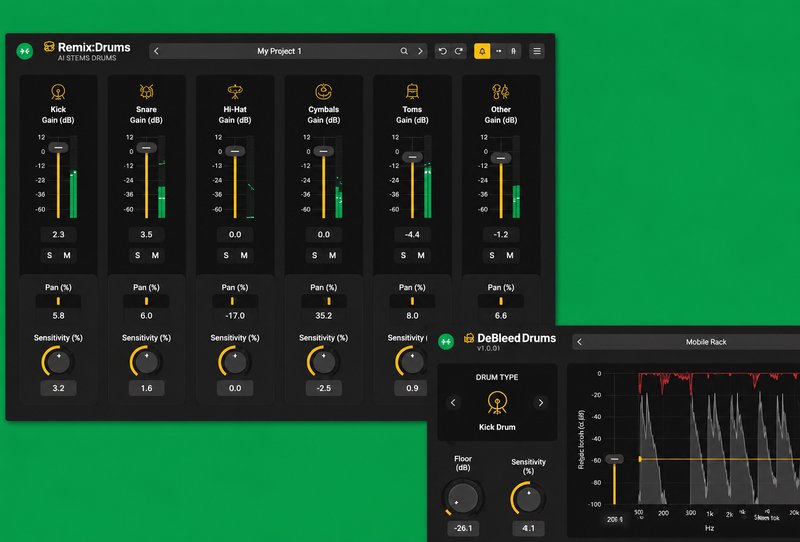The width and height of the screenshot is (800, 542).
Task: Solo the Hi-Hat channel
Action: coord(226,255)
